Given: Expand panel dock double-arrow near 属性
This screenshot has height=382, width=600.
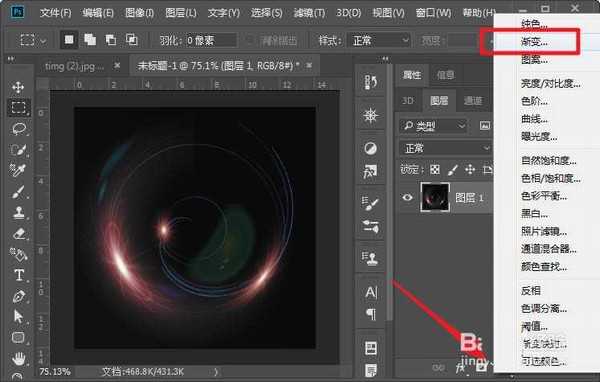Looking at the screenshot, I should pyautogui.click(x=385, y=59).
